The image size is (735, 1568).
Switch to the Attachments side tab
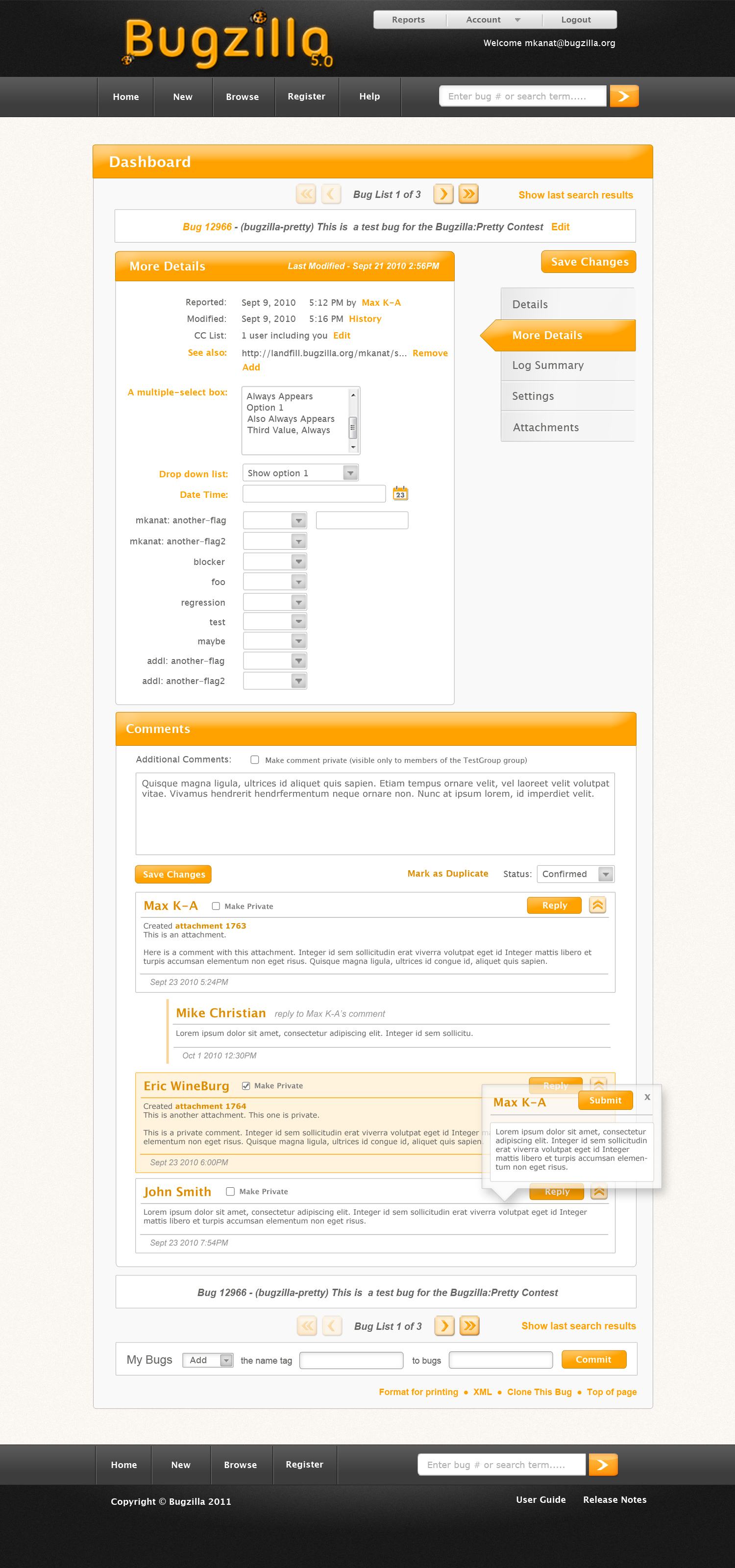click(x=568, y=427)
